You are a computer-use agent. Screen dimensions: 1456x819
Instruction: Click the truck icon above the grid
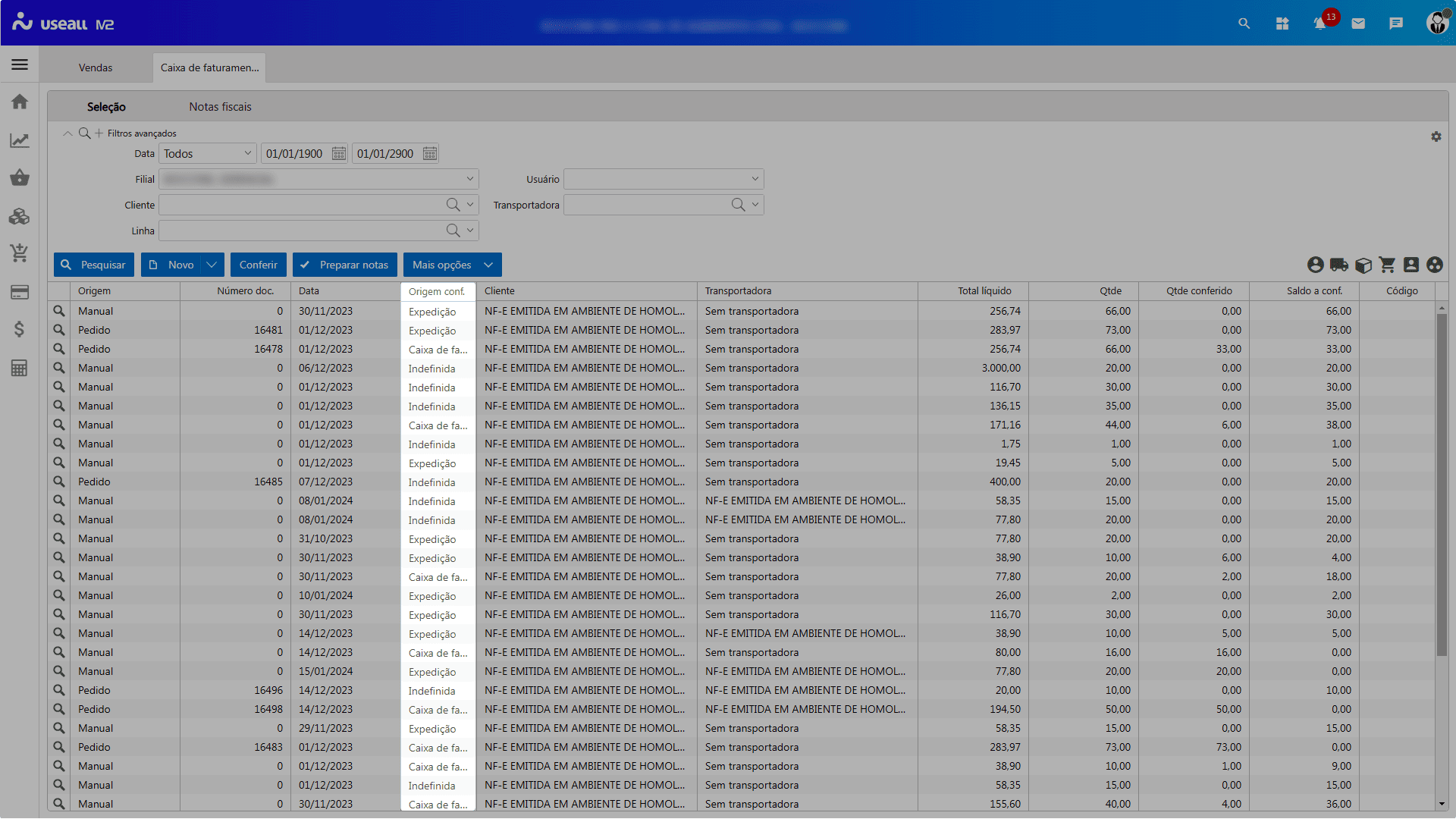[1339, 265]
